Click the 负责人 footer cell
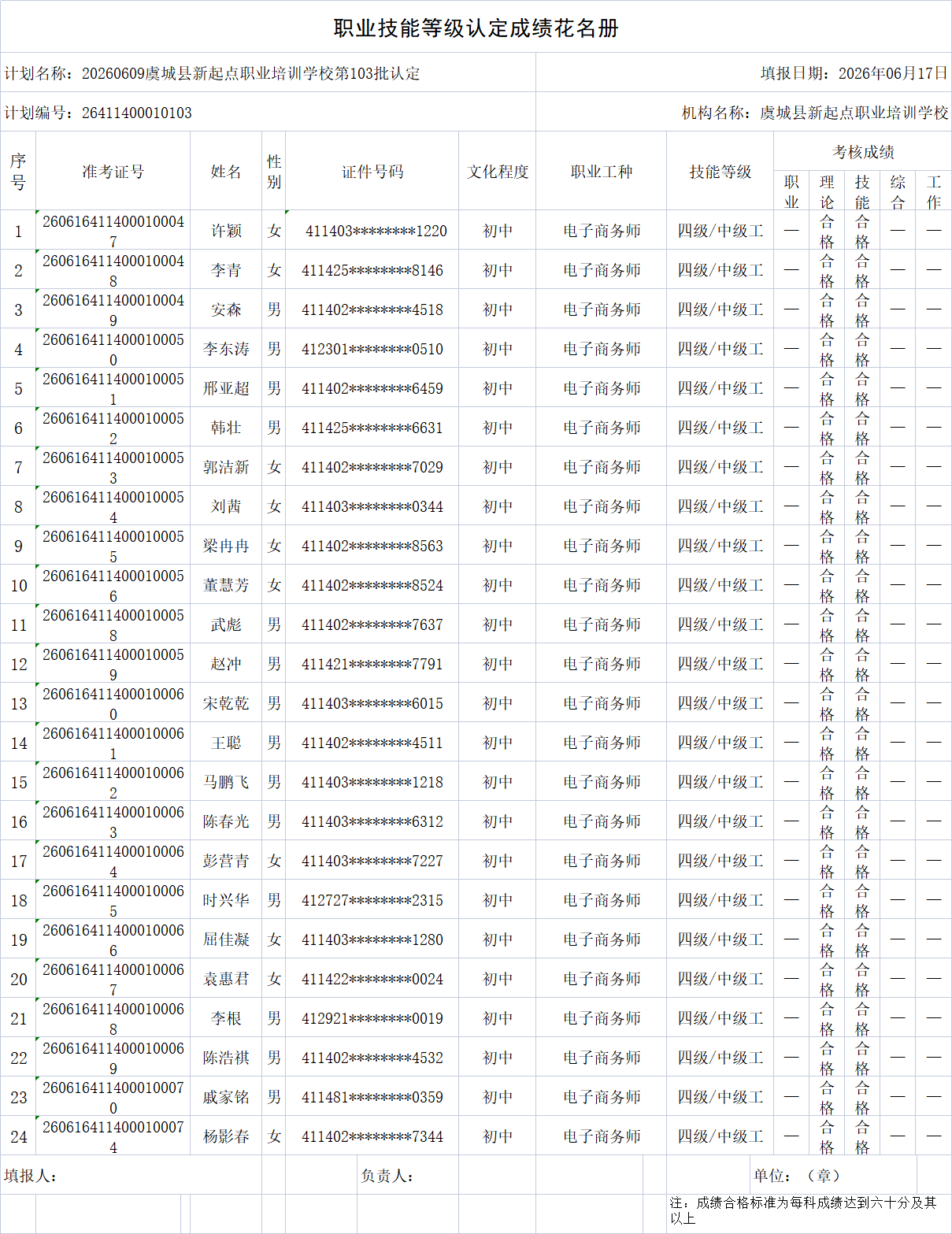 (407, 1175)
